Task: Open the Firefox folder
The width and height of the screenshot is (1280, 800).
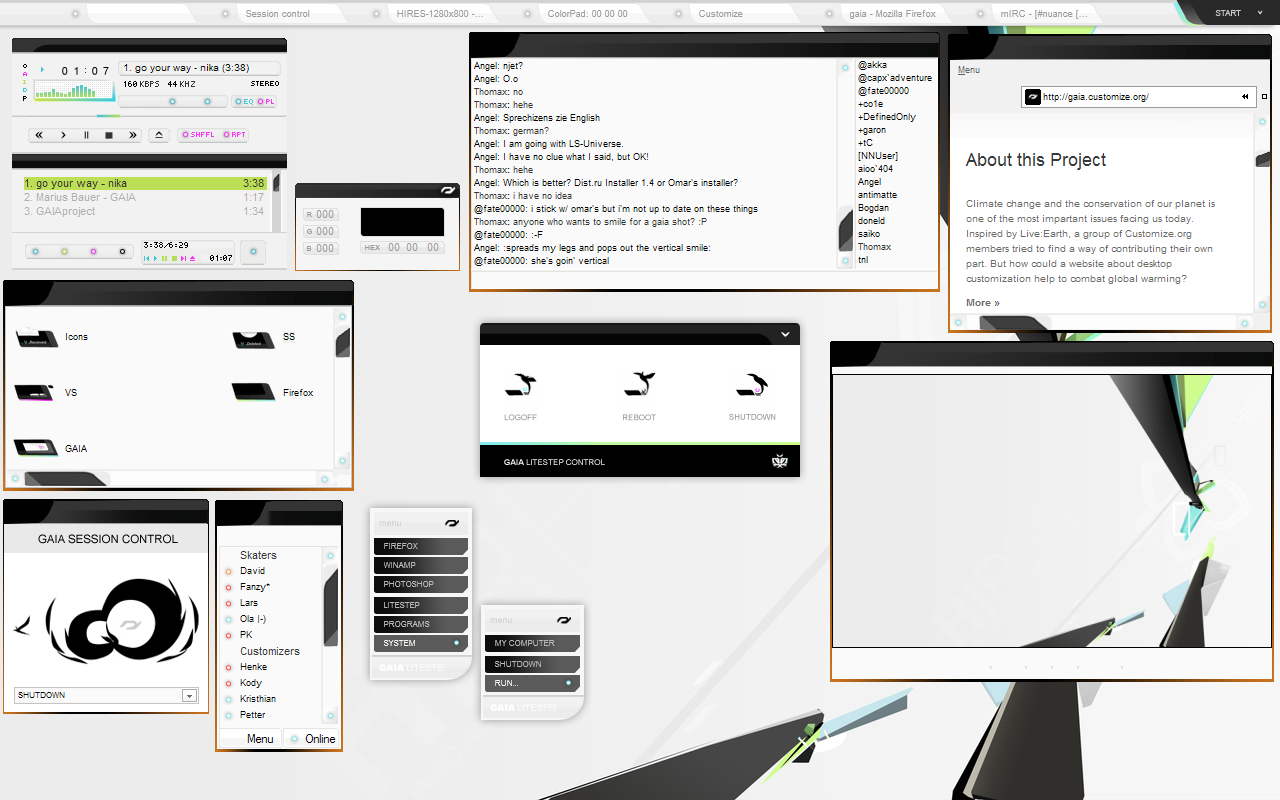Action: tap(272, 393)
